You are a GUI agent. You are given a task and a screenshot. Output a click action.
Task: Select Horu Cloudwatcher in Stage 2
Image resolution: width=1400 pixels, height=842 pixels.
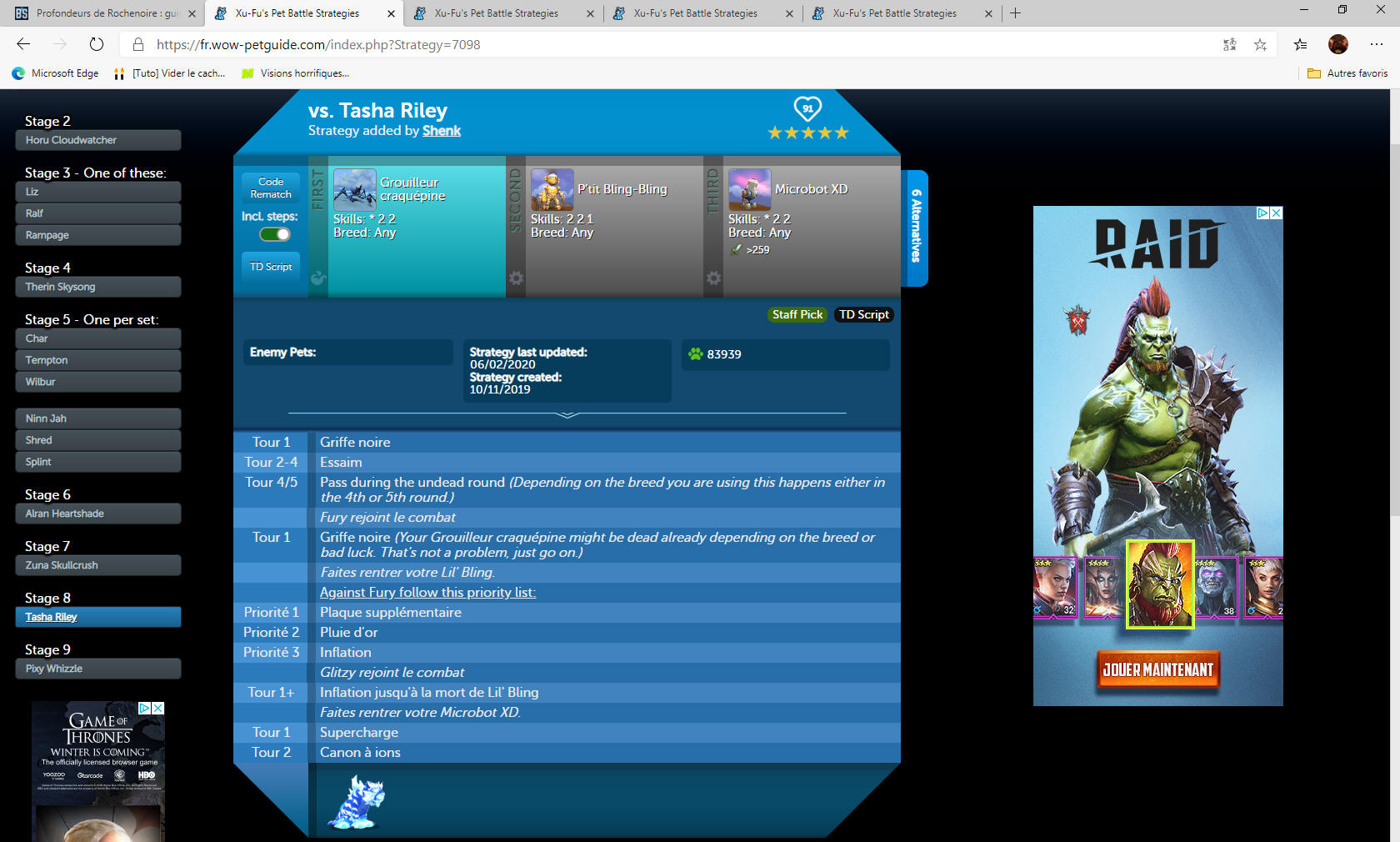98,140
